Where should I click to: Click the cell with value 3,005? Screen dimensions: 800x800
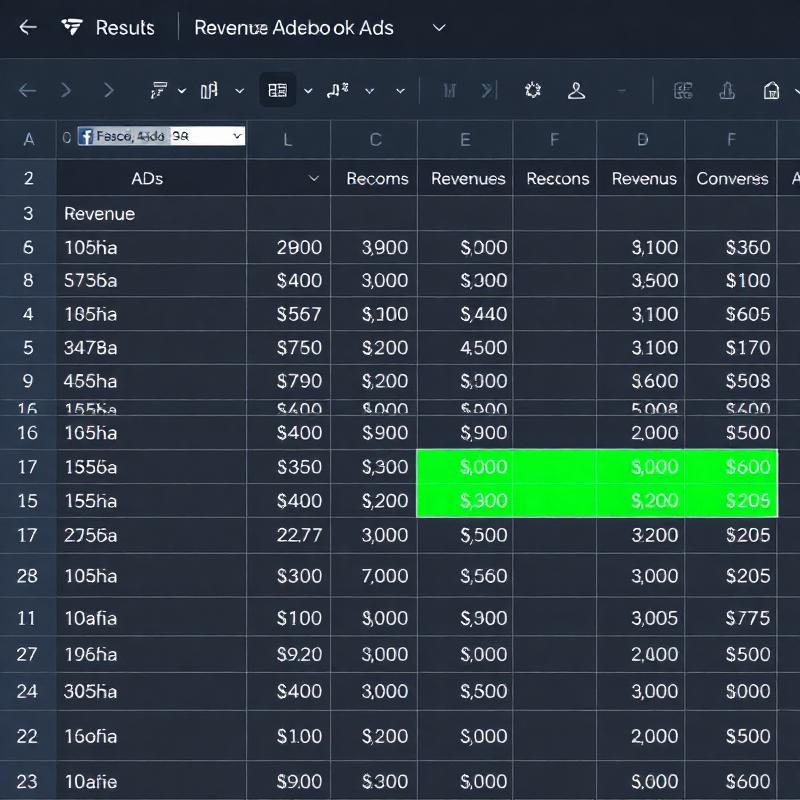click(x=641, y=618)
